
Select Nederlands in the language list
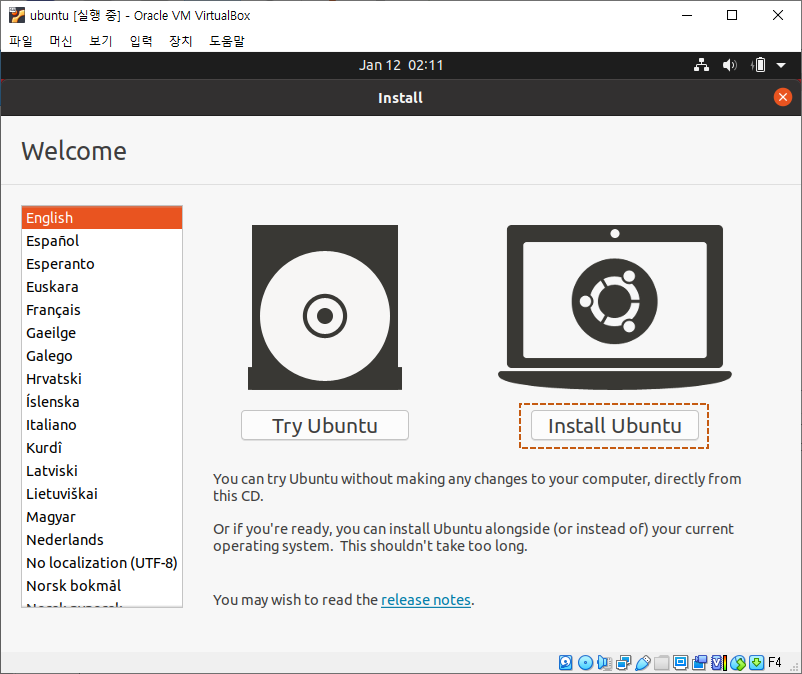pos(102,540)
